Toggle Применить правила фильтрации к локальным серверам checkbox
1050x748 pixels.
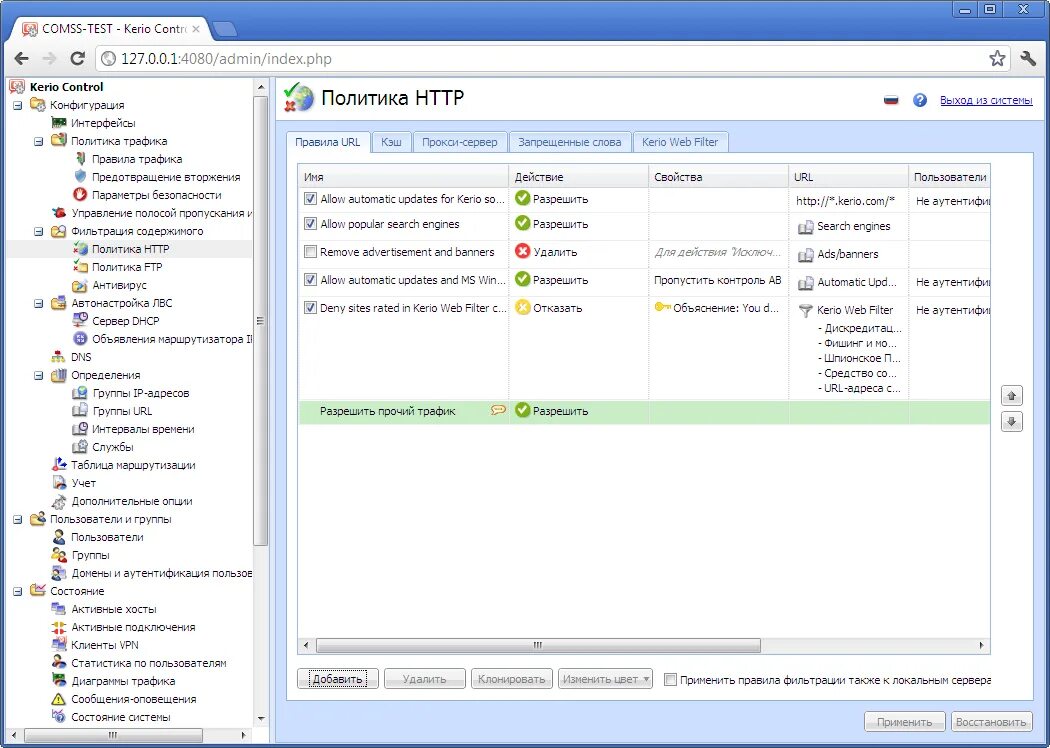pos(670,680)
